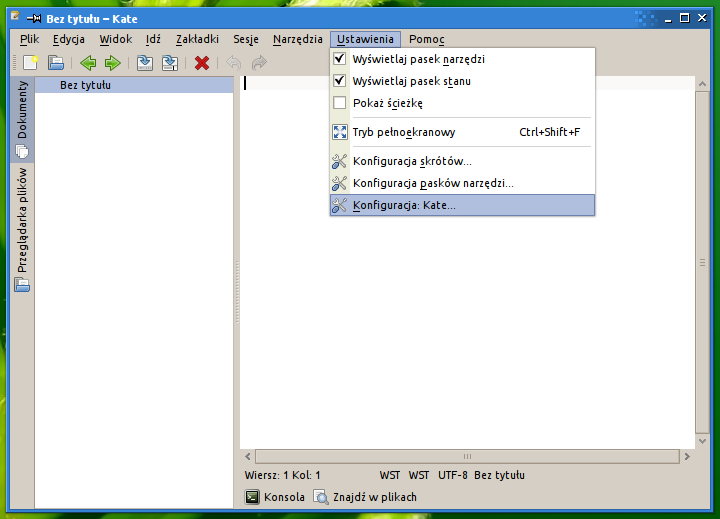Open the Edycja menu
This screenshot has width=720, height=519.
69,39
